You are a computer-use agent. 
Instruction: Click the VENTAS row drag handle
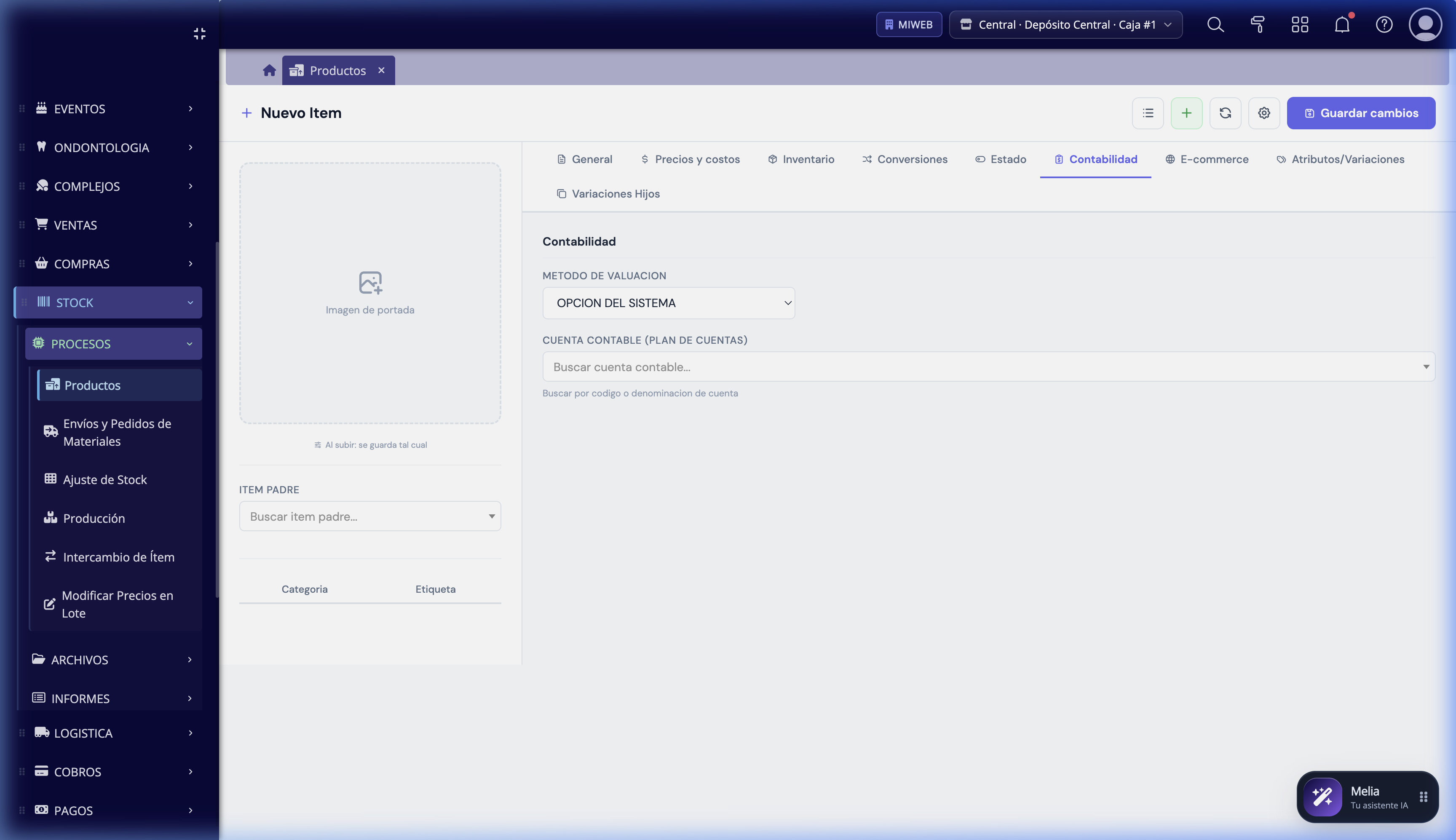coord(22,225)
